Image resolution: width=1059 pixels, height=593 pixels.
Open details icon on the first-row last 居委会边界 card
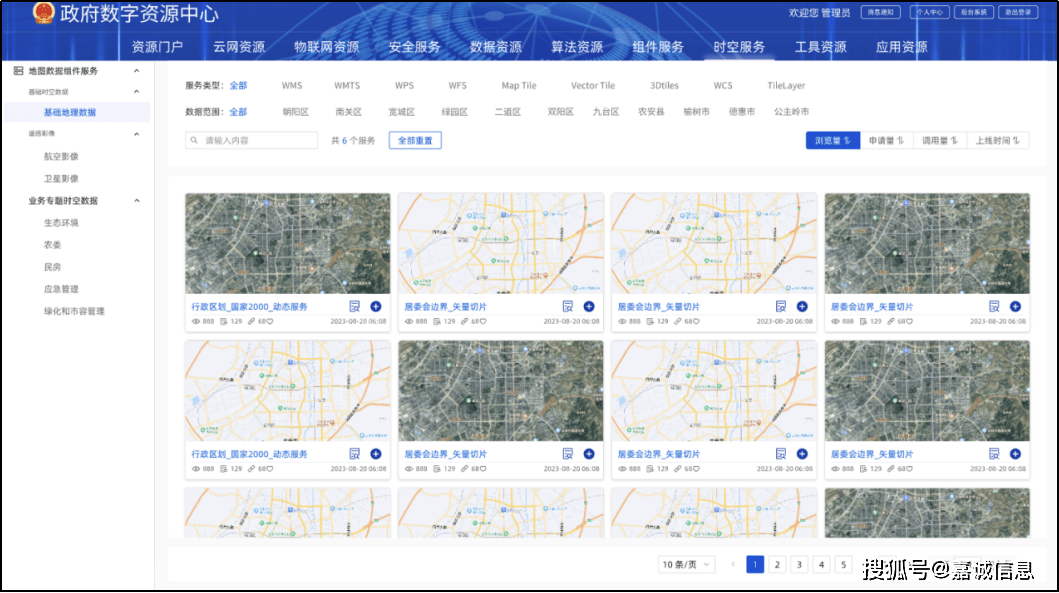[994, 307]
